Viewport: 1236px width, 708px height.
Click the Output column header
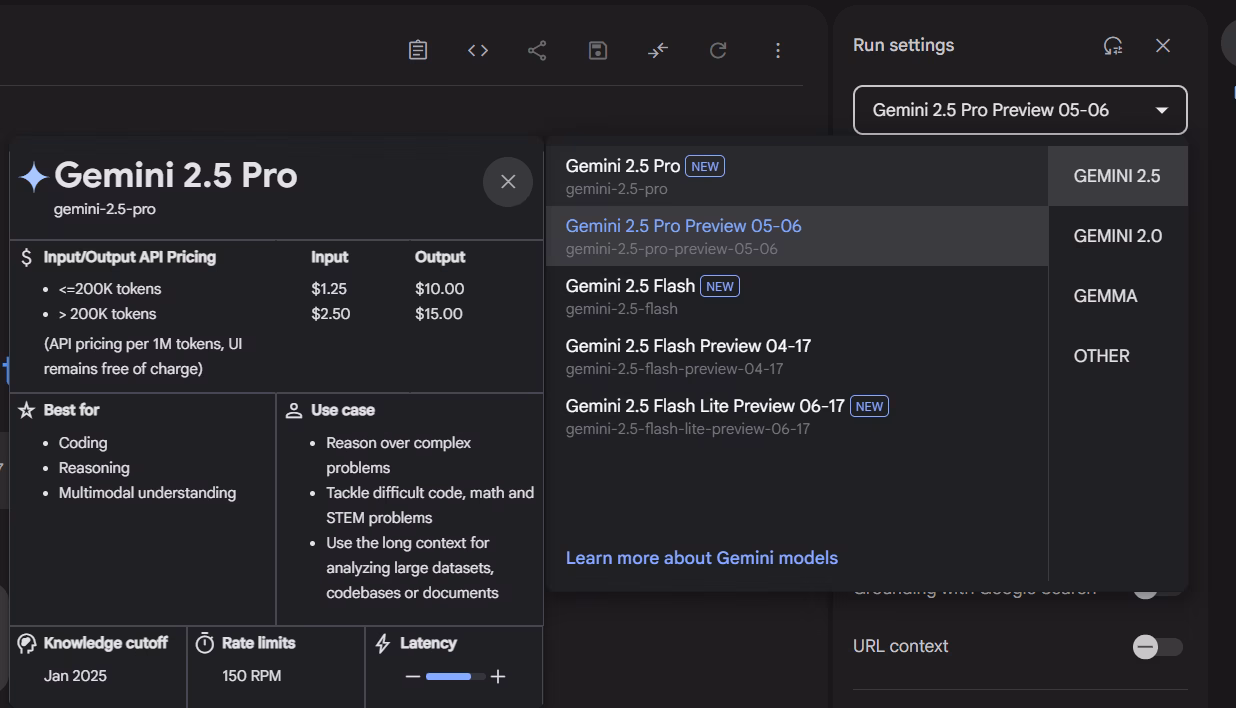click(x=440, y=257)
